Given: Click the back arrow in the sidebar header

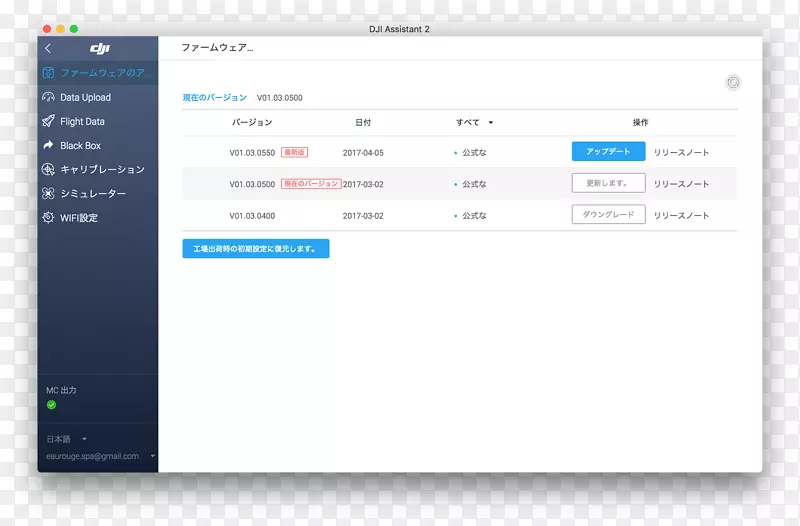Looking at the screenshot, I should pos(47,48).
